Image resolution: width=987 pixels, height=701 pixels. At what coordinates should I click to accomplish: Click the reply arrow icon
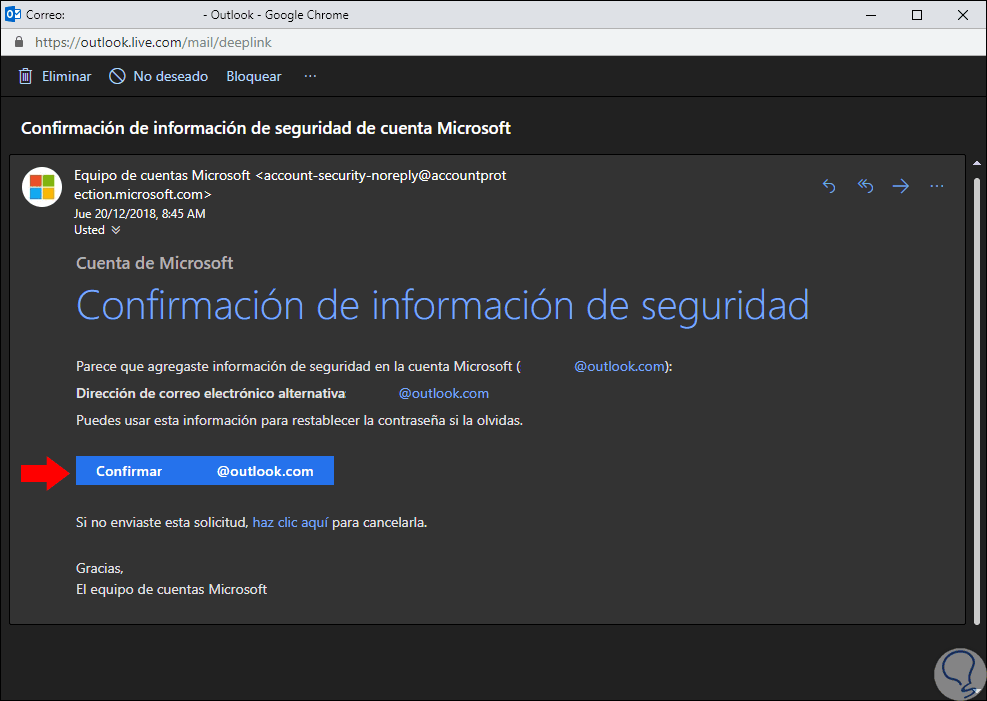829,186
